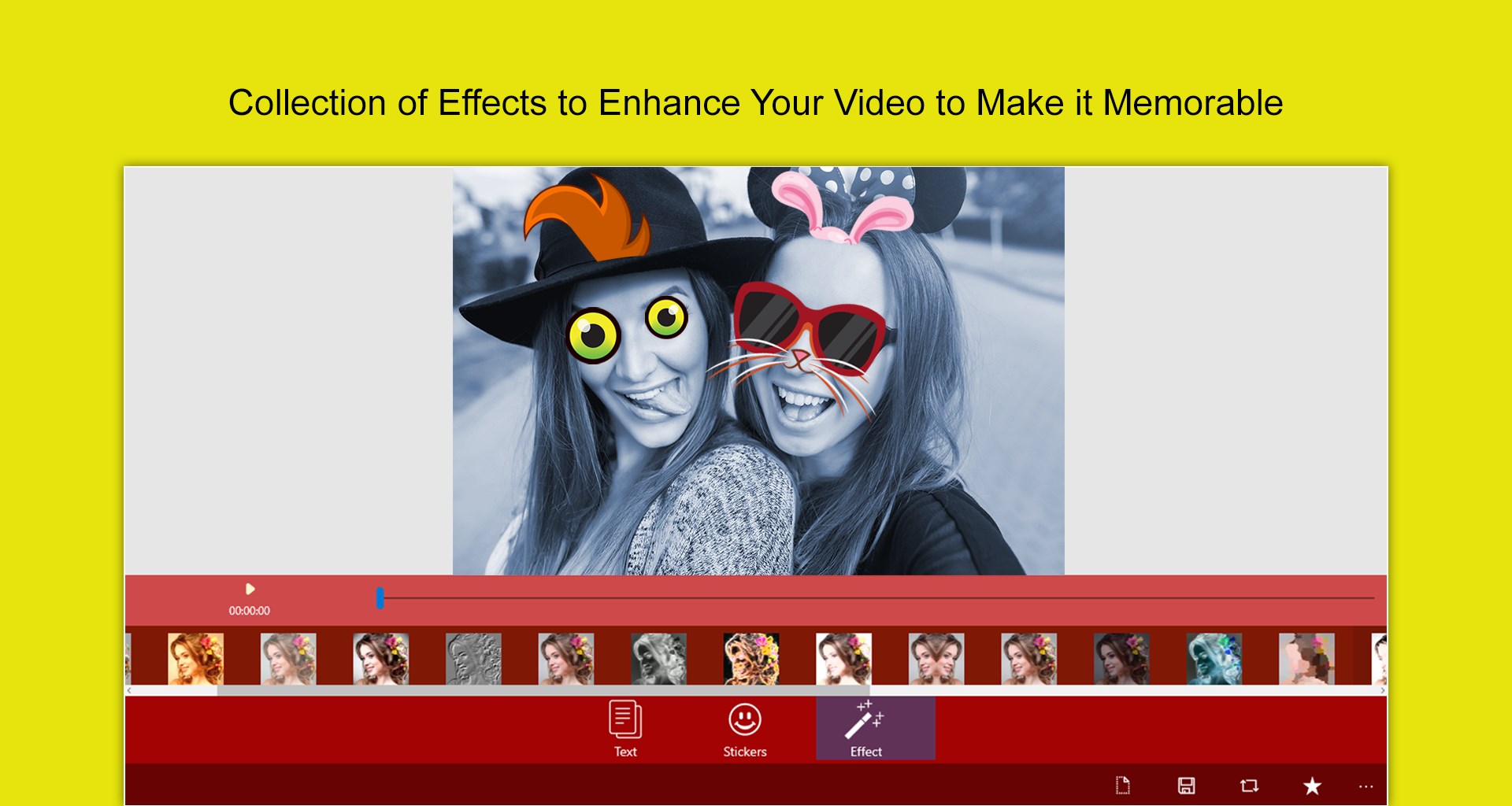This screenshot has width=1512, height=806.
Task: Apply the gray emboss effect thumbnail
Action: point(473,659)
